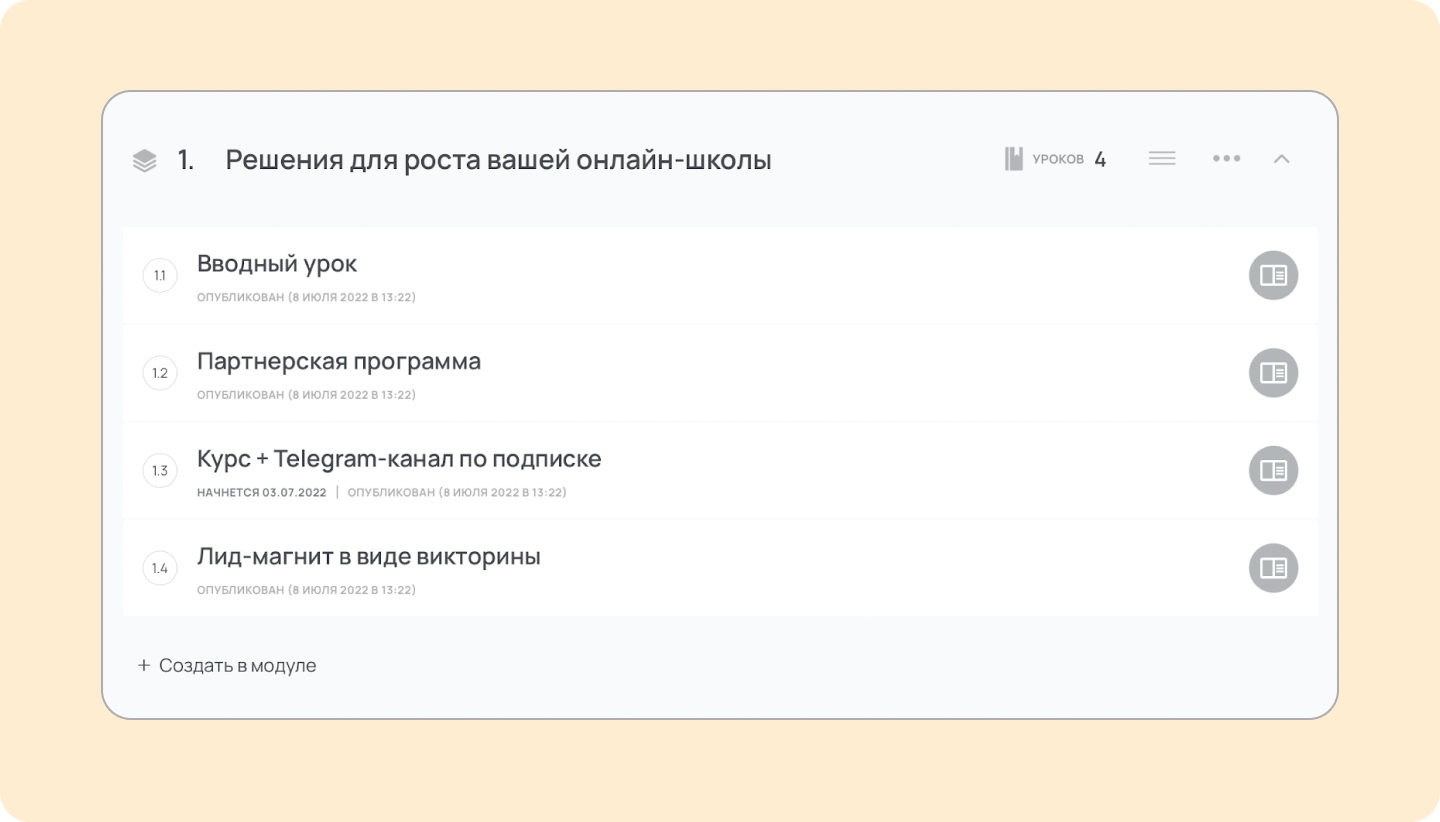Open lesson Курс + Telegram-канал по подписке
Image resolution: width=1440 pixels, height=822 pixels.
(x=399, y=459)
